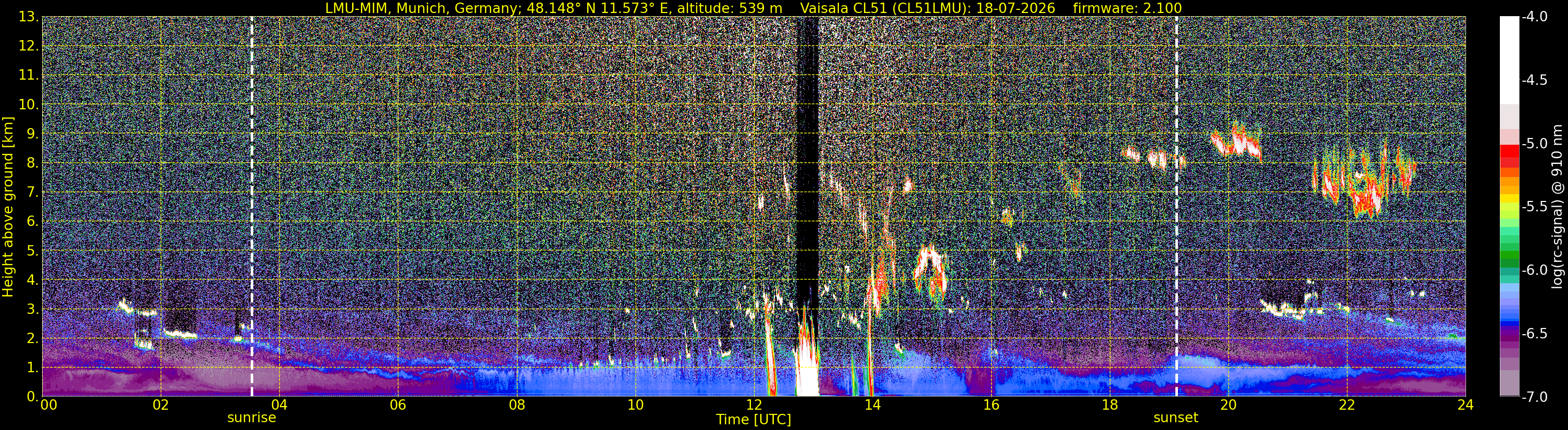Click the x-axis tick label '14'
Image resolution: width=1568 pixels, height=430 pixels.
point(872,405)
